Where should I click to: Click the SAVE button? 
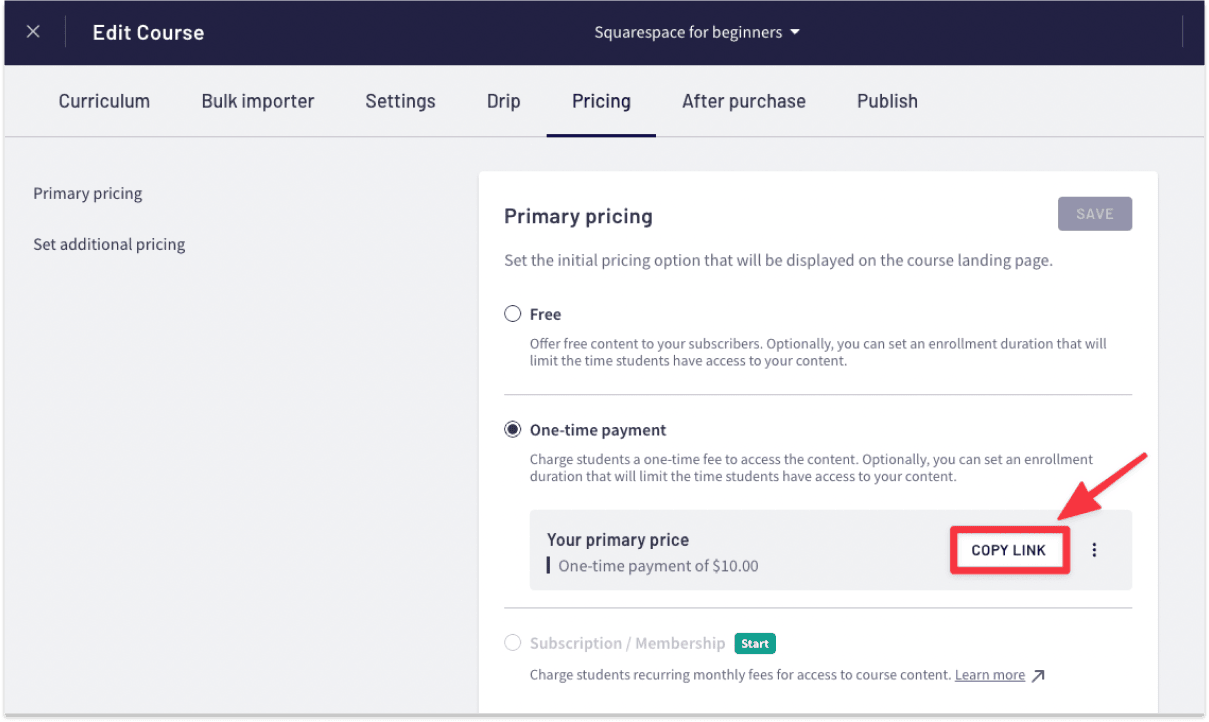(1094, 213)
